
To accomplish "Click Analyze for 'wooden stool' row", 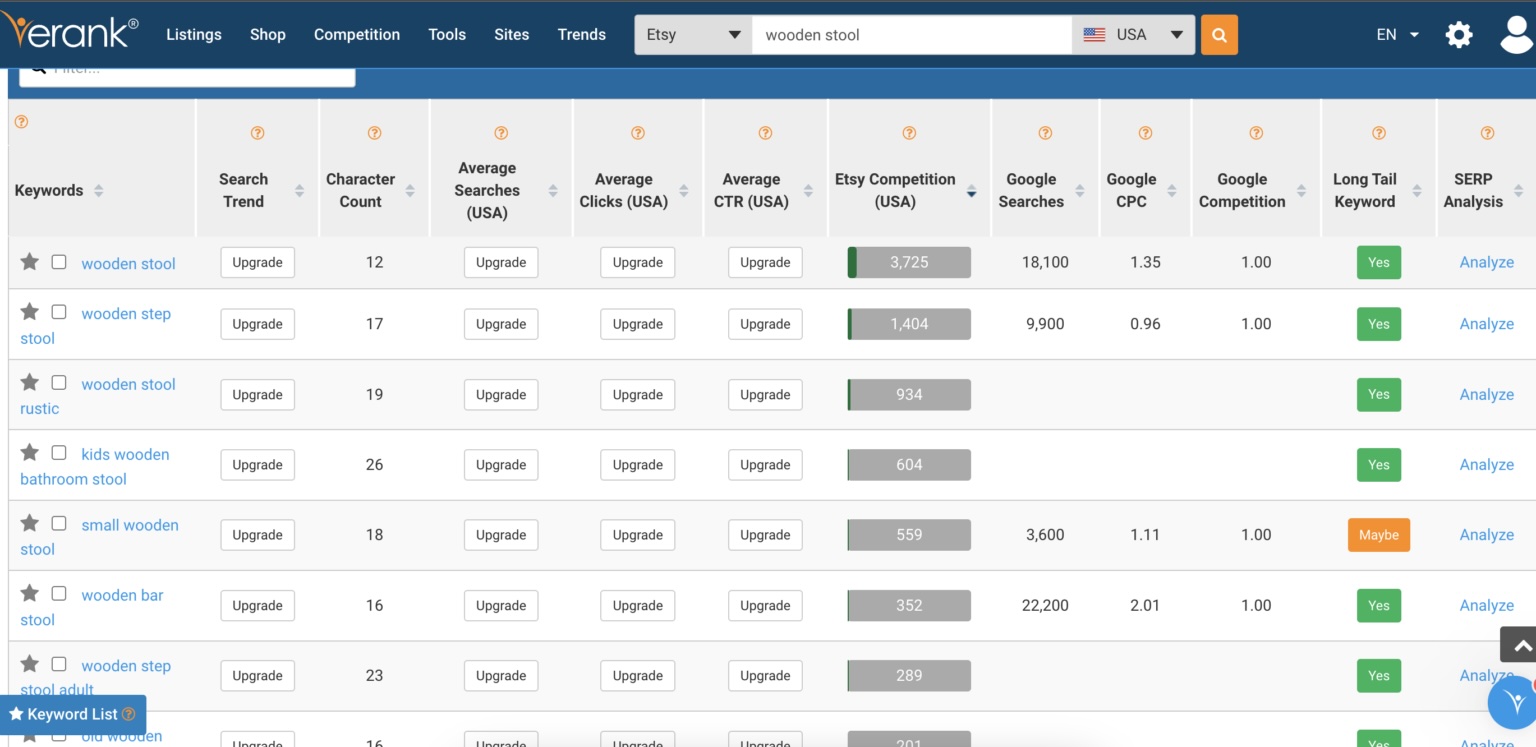I will tap(1487, 262).
